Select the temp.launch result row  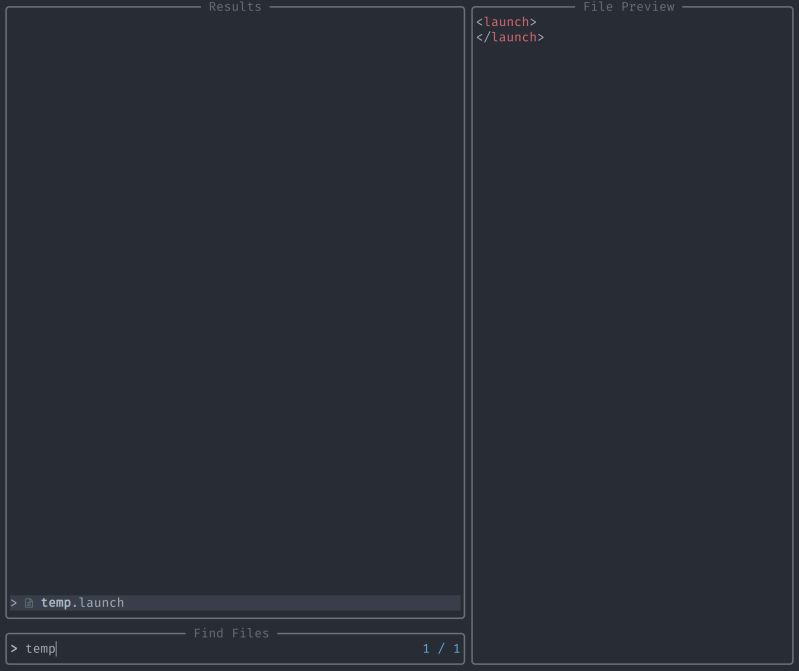point(235,603)
